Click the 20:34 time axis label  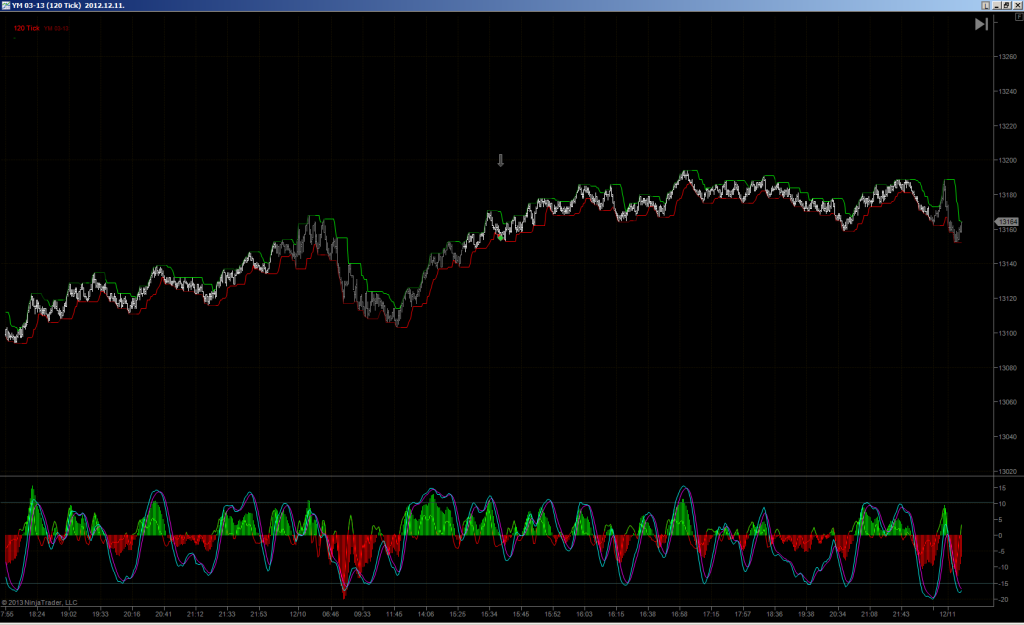pos(838,614)
